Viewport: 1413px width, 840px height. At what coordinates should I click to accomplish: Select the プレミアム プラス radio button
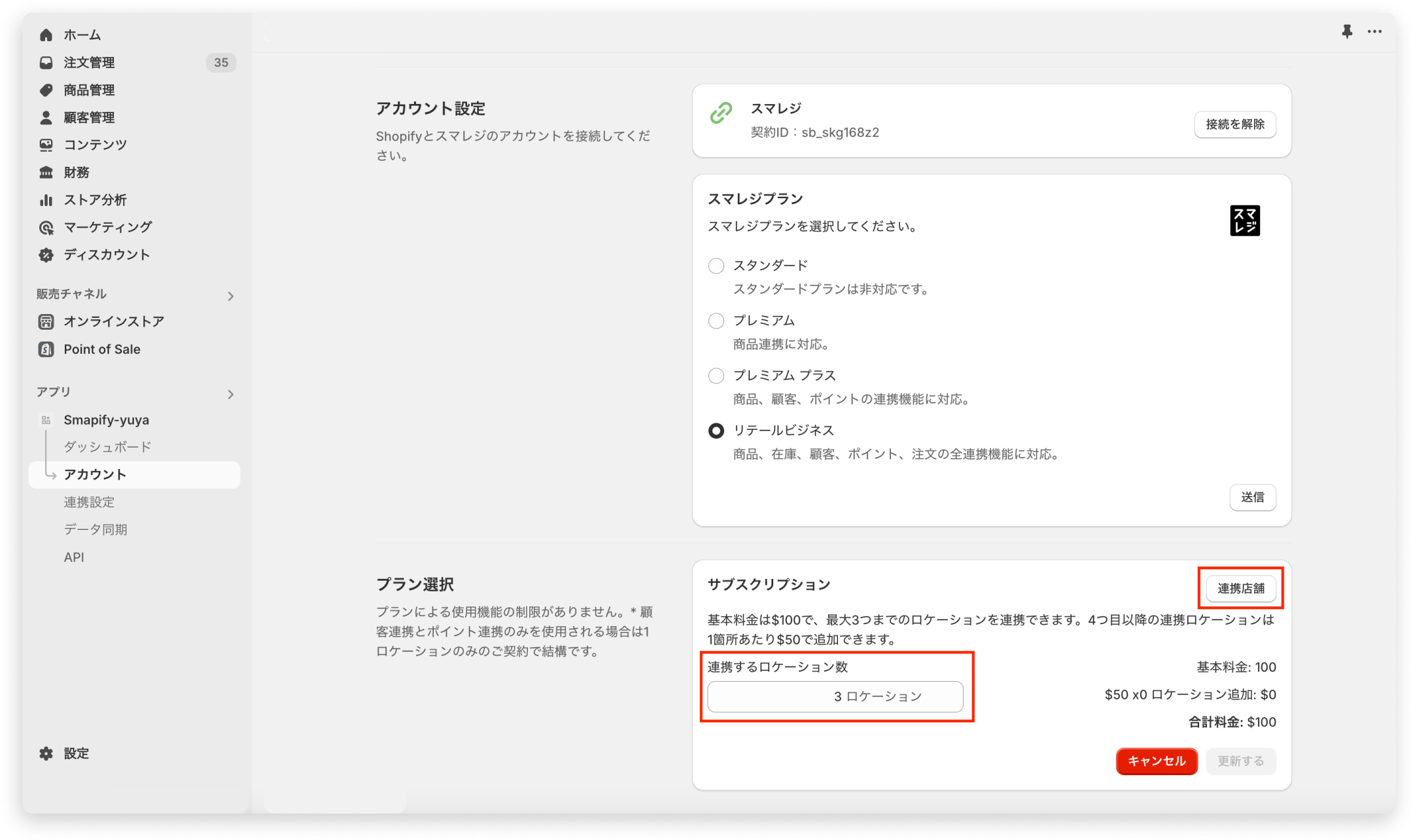pyautogui.click(x=716, y=376)
